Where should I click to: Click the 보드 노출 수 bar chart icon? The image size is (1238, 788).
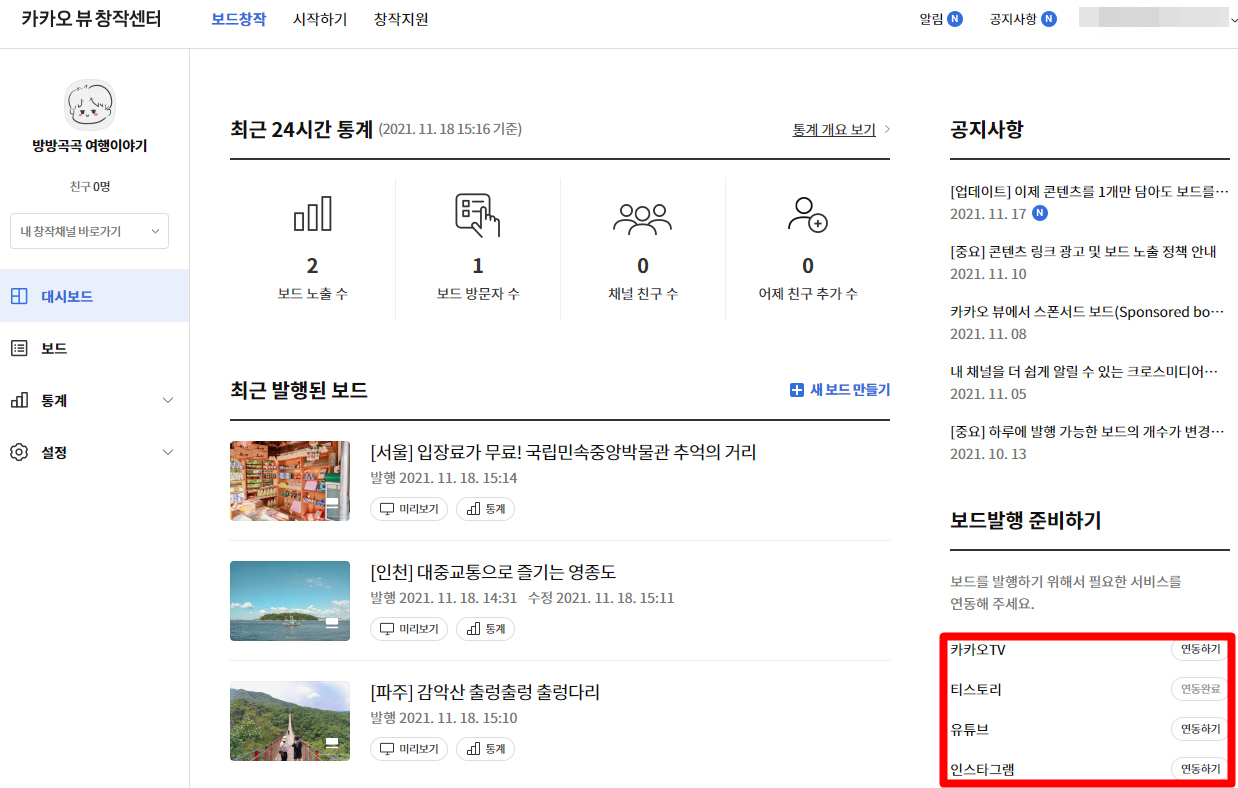[x=312, y=213]
